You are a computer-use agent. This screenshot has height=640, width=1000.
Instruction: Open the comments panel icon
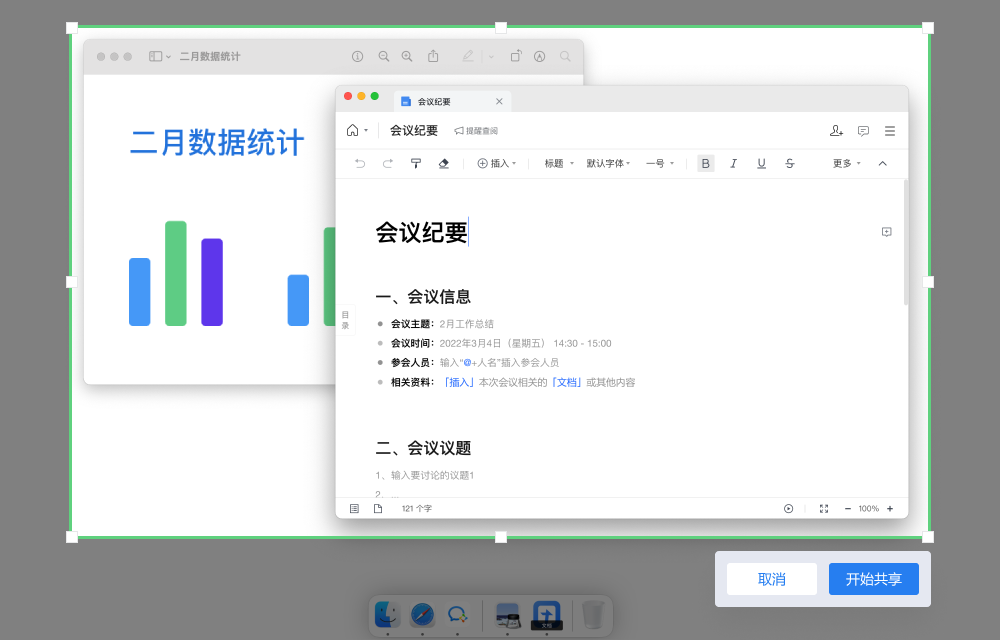[864, 131]
